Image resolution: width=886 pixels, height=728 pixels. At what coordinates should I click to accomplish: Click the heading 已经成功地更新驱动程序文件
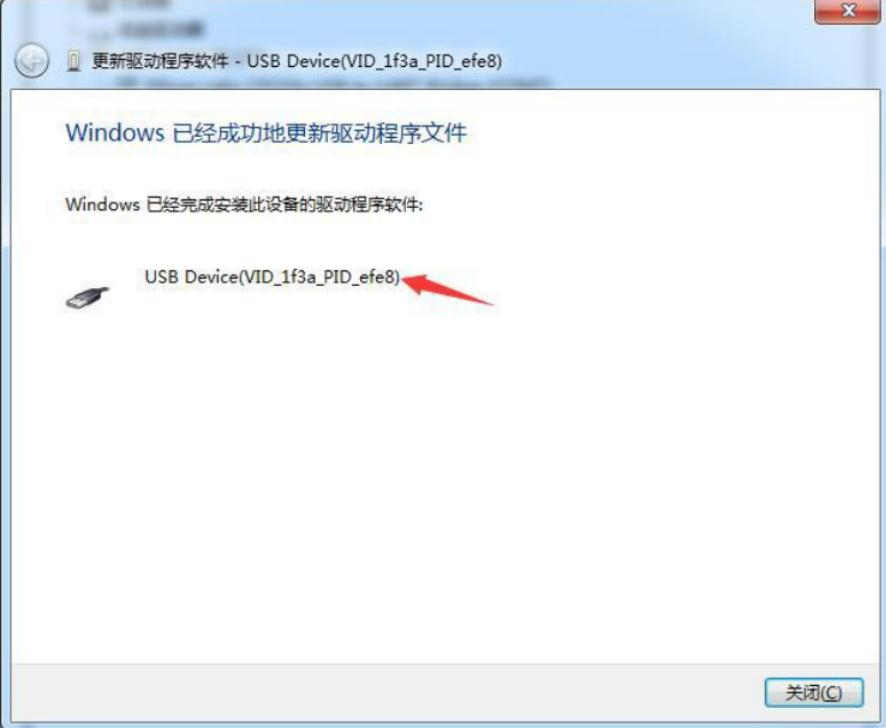coord(319,133)
